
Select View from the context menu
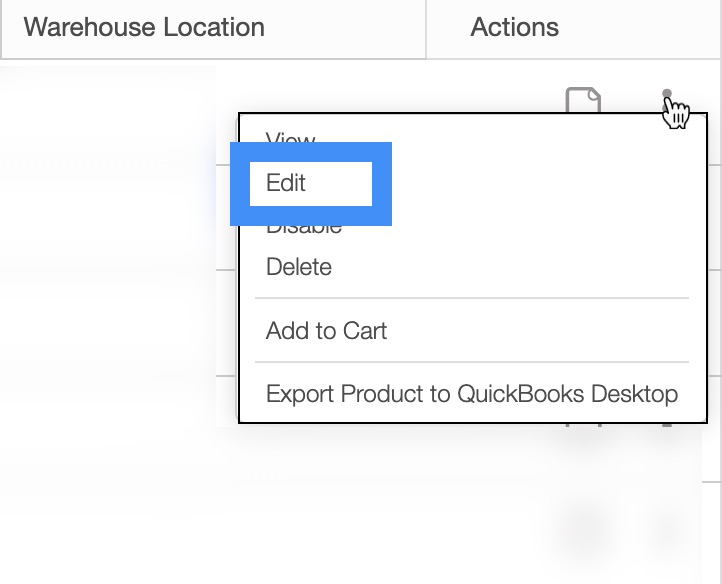tap(290, 141)
